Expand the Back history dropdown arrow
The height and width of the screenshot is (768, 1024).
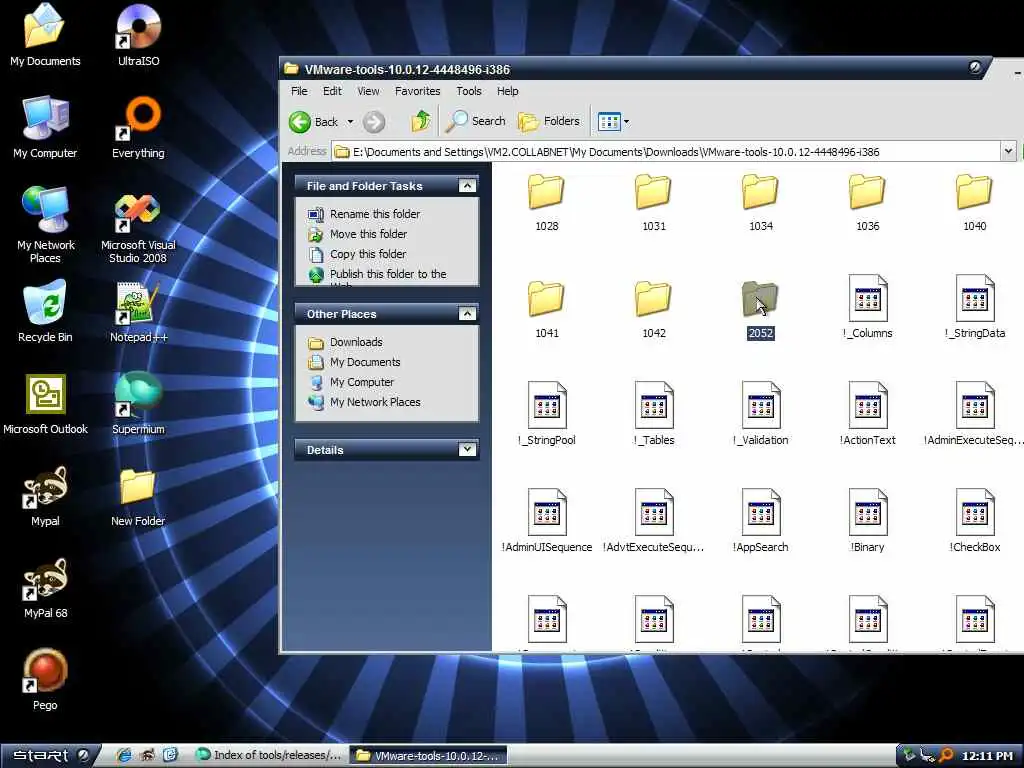point(350,121)
